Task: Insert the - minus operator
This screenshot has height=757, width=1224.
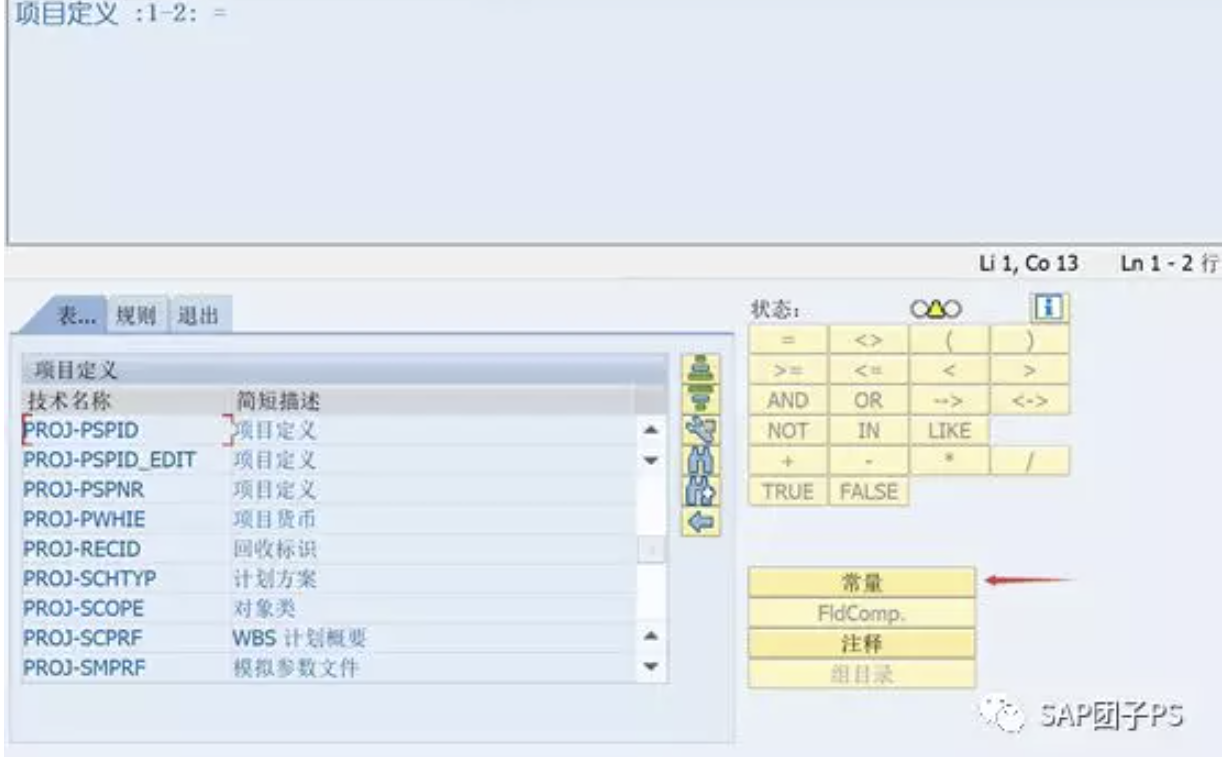Action: pos(869,461)
